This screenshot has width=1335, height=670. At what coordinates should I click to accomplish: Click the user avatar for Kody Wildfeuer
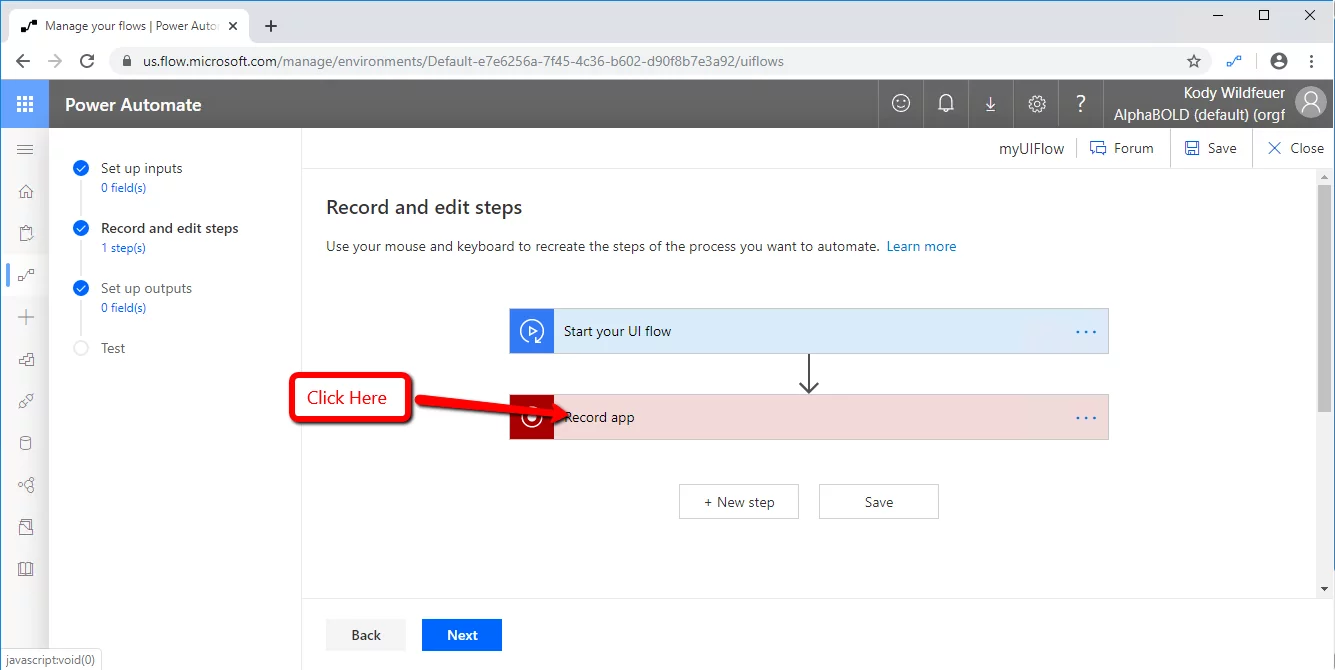[1310, 103]
